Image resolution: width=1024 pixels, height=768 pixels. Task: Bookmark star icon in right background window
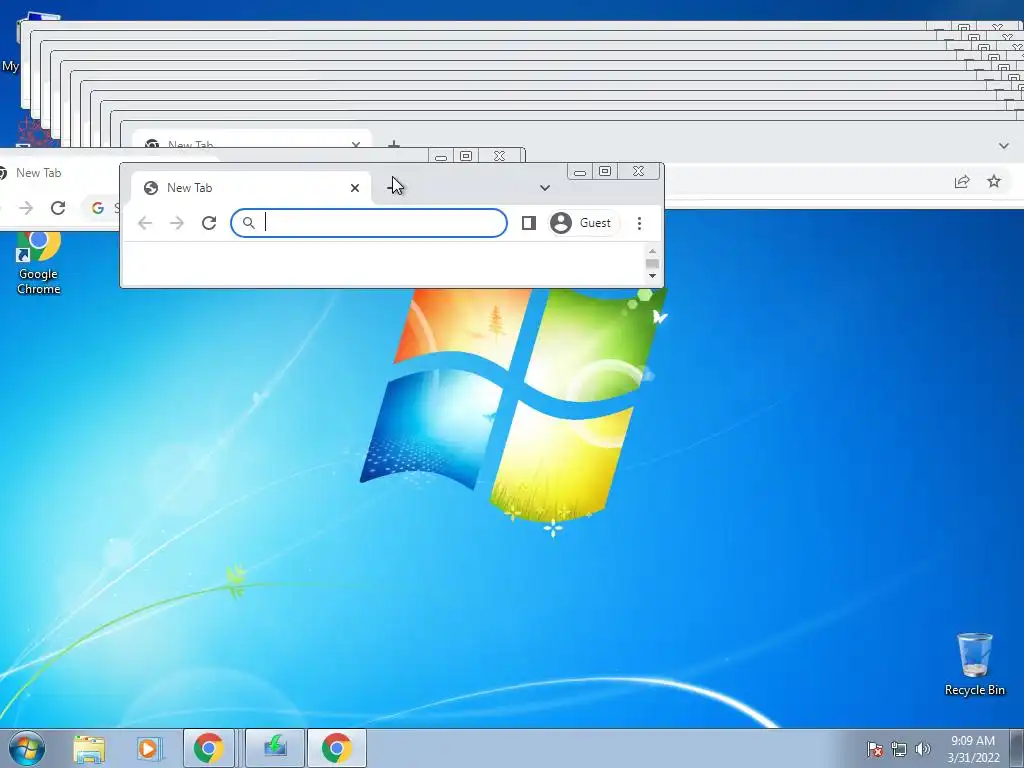(x=994, y=182)
